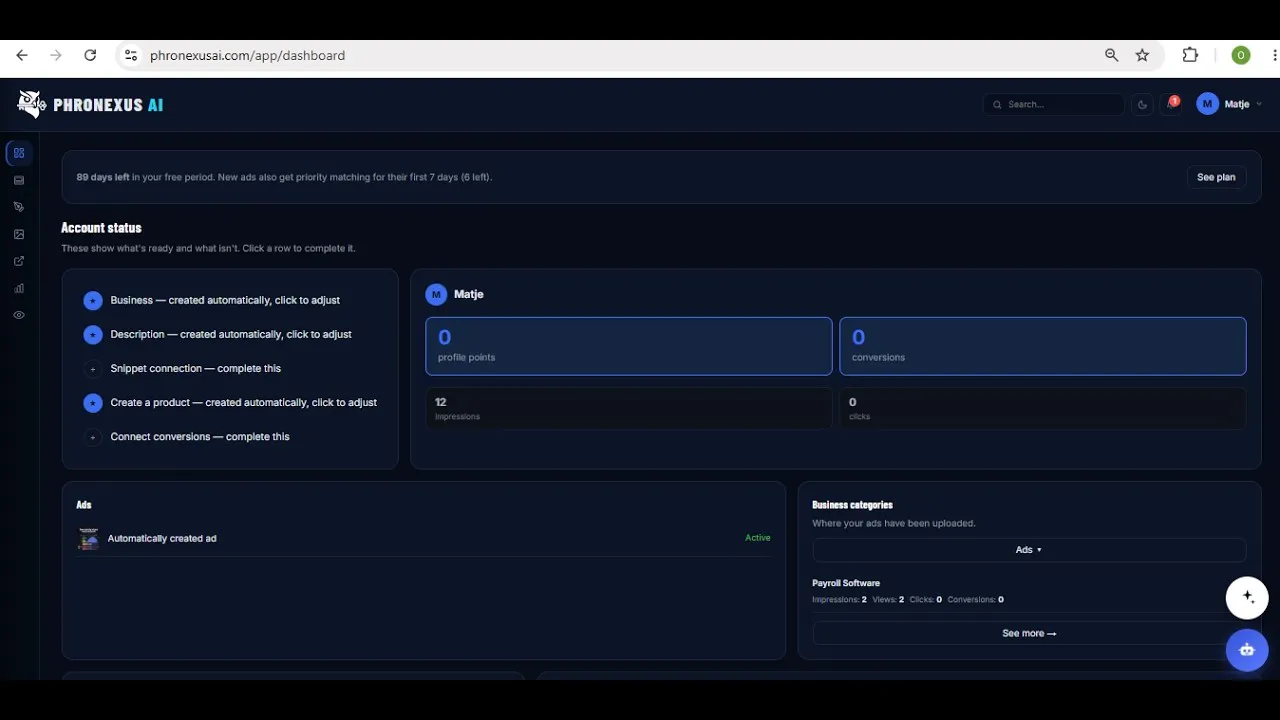Click the zoom magnifier icon in address bar

1111,56
